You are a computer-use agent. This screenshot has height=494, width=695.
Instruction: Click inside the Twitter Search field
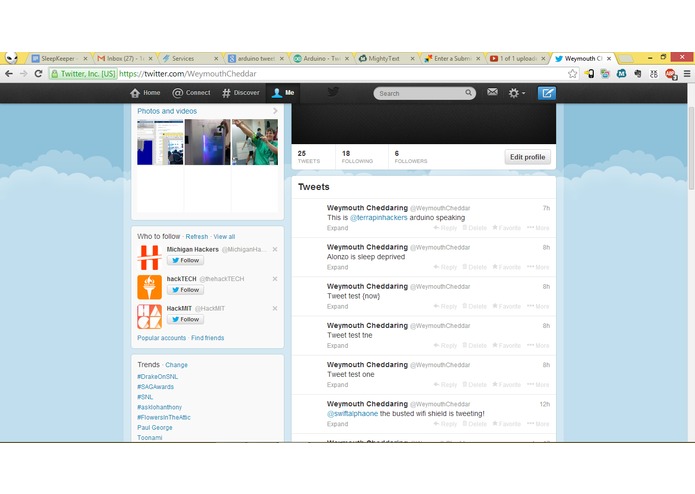(x=424, y=93)
